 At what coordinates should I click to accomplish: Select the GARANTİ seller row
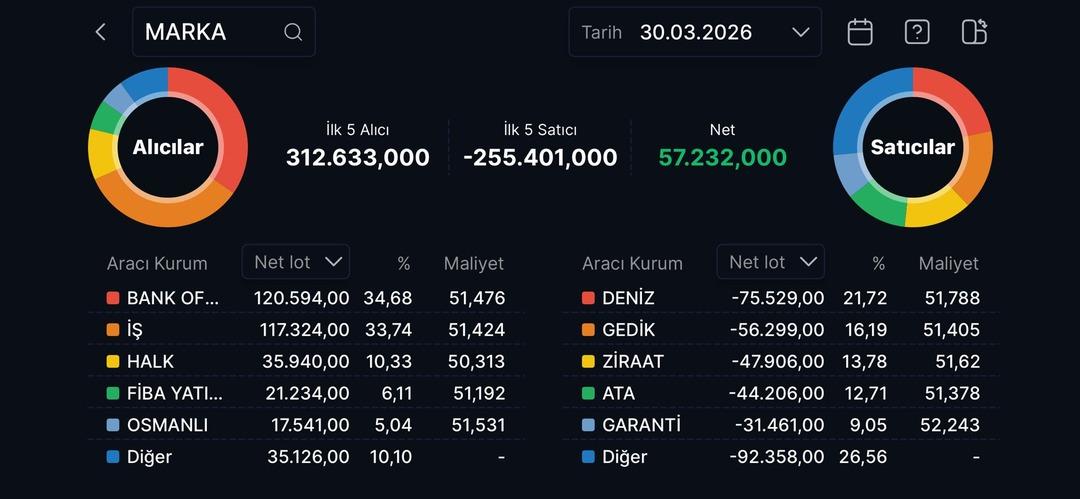point(780,425)
